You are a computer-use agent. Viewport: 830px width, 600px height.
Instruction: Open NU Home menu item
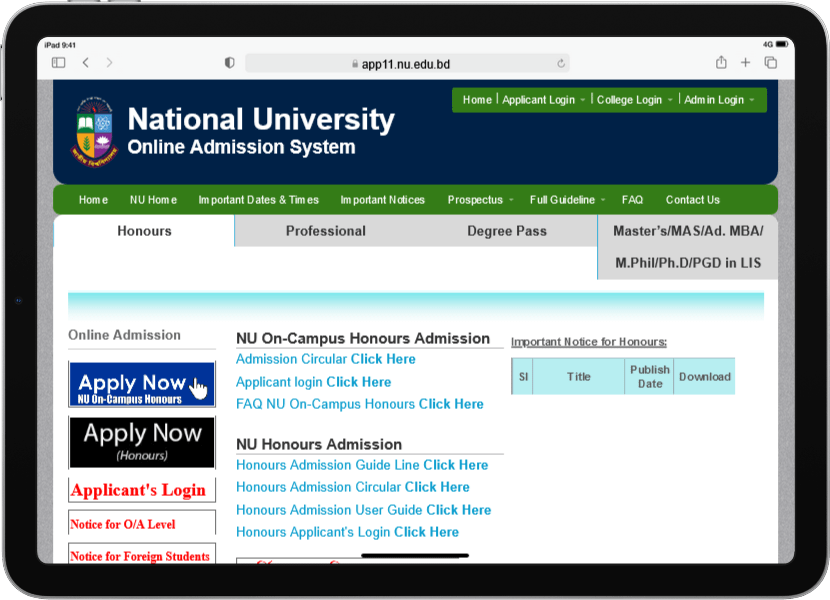tap(153, 200)
